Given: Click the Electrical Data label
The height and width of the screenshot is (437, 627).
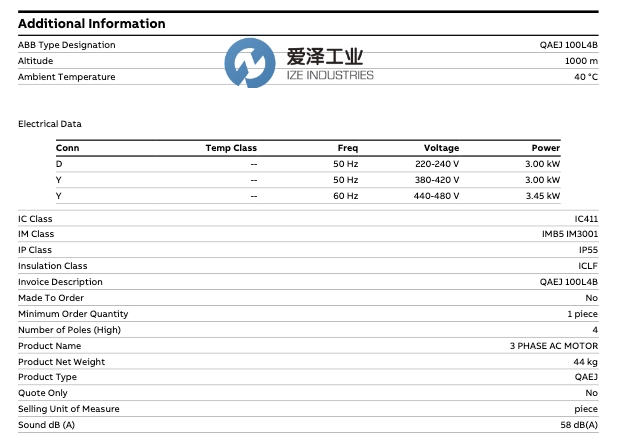Looking at the screenshot, I should (x=50, y=124).
